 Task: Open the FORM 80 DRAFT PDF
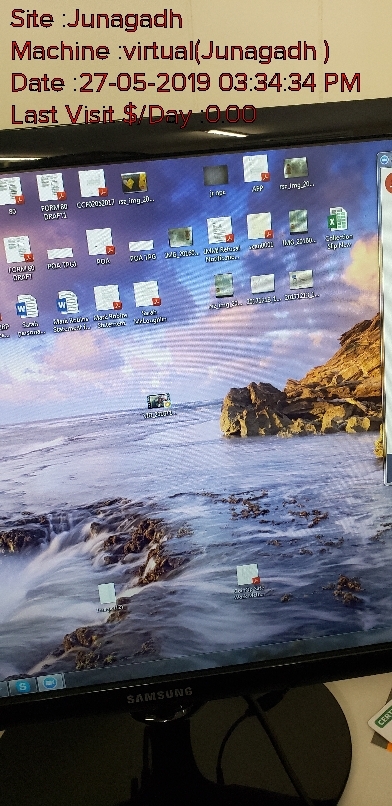click(20, 258)
